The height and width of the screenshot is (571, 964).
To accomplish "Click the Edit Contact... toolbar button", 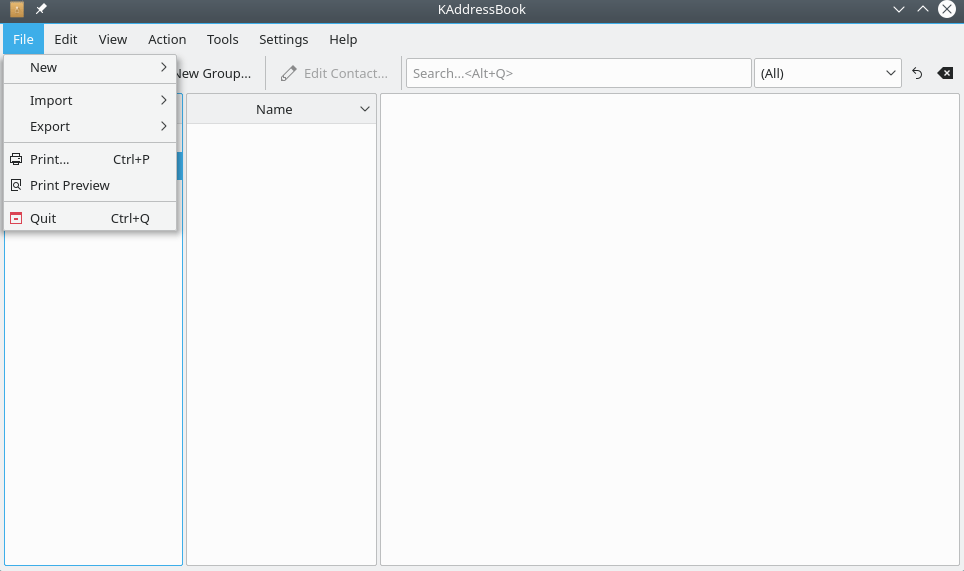I will point(334,73).
